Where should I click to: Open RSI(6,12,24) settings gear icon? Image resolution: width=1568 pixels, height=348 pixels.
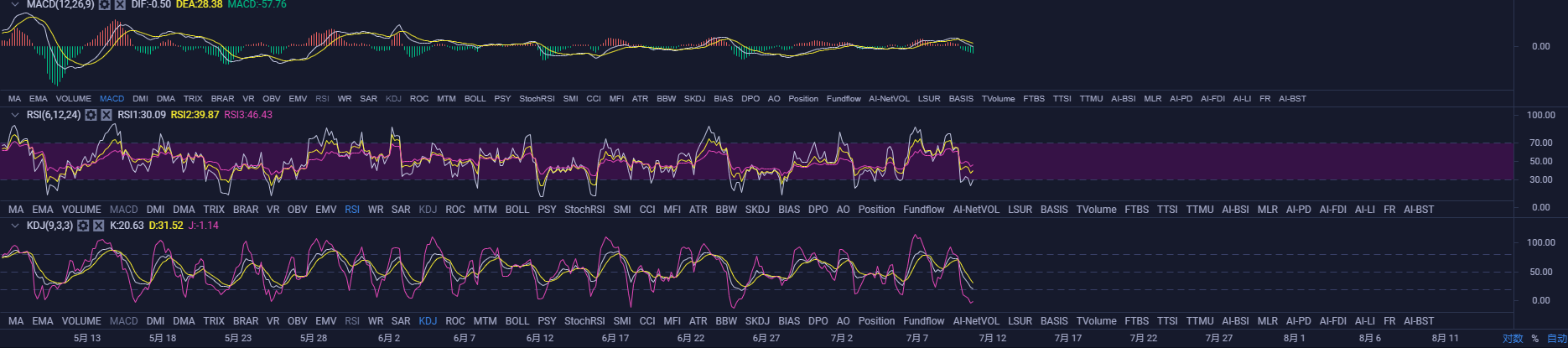[91, 115]
